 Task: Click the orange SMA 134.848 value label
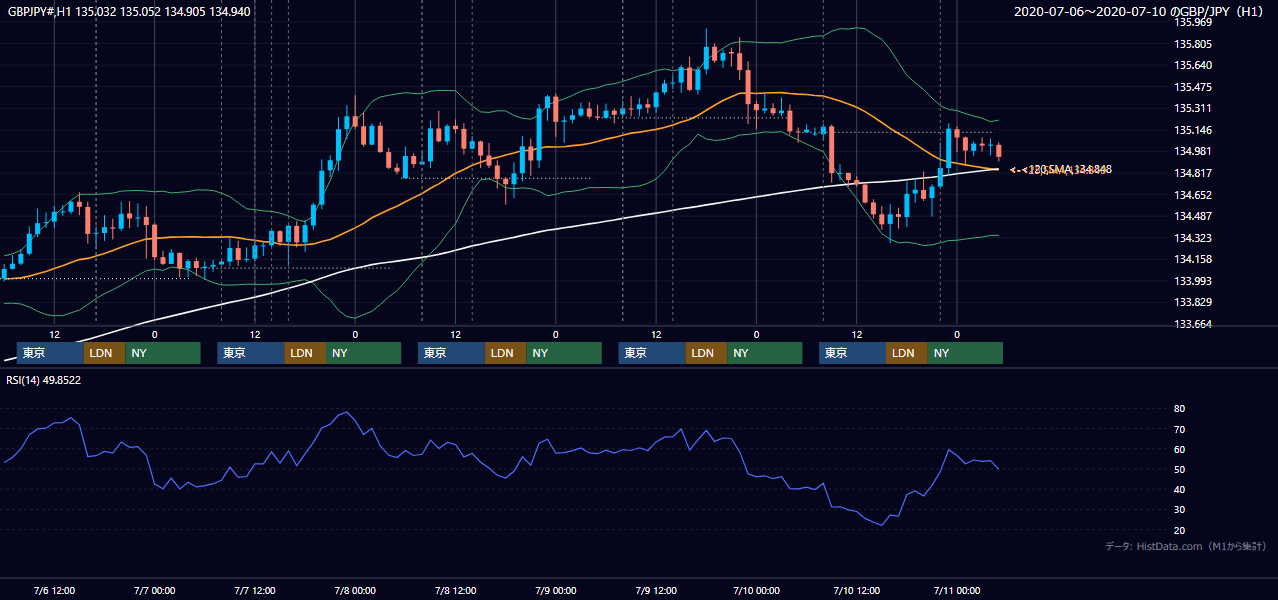1066,169
